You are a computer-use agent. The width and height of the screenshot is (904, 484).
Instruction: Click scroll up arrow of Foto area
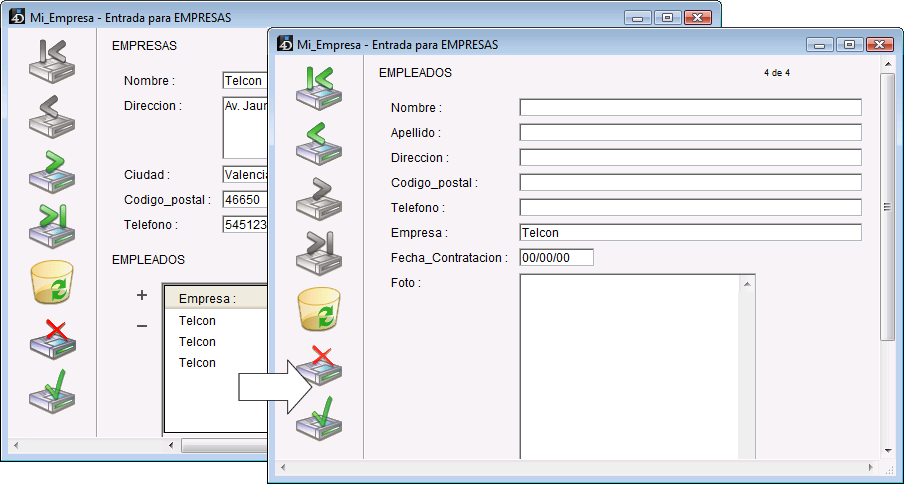coord(747,284)
